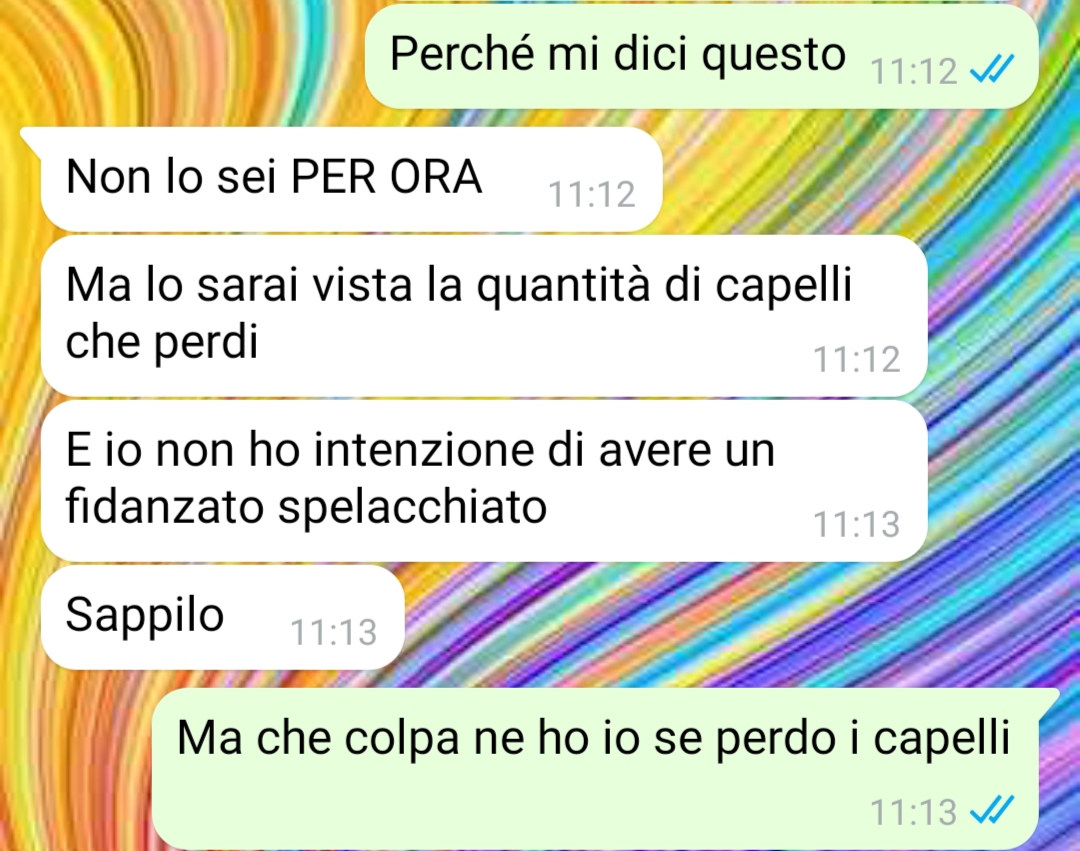The image size is (1080, 851).
Task: Click the word 'PER ORA' in the received message
Action: coord(386,177)
